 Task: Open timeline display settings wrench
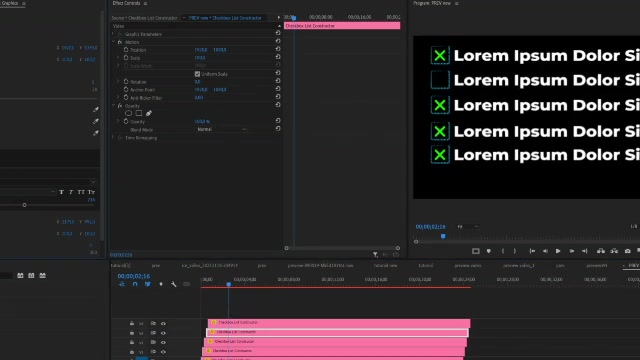[x=173, y=284]
